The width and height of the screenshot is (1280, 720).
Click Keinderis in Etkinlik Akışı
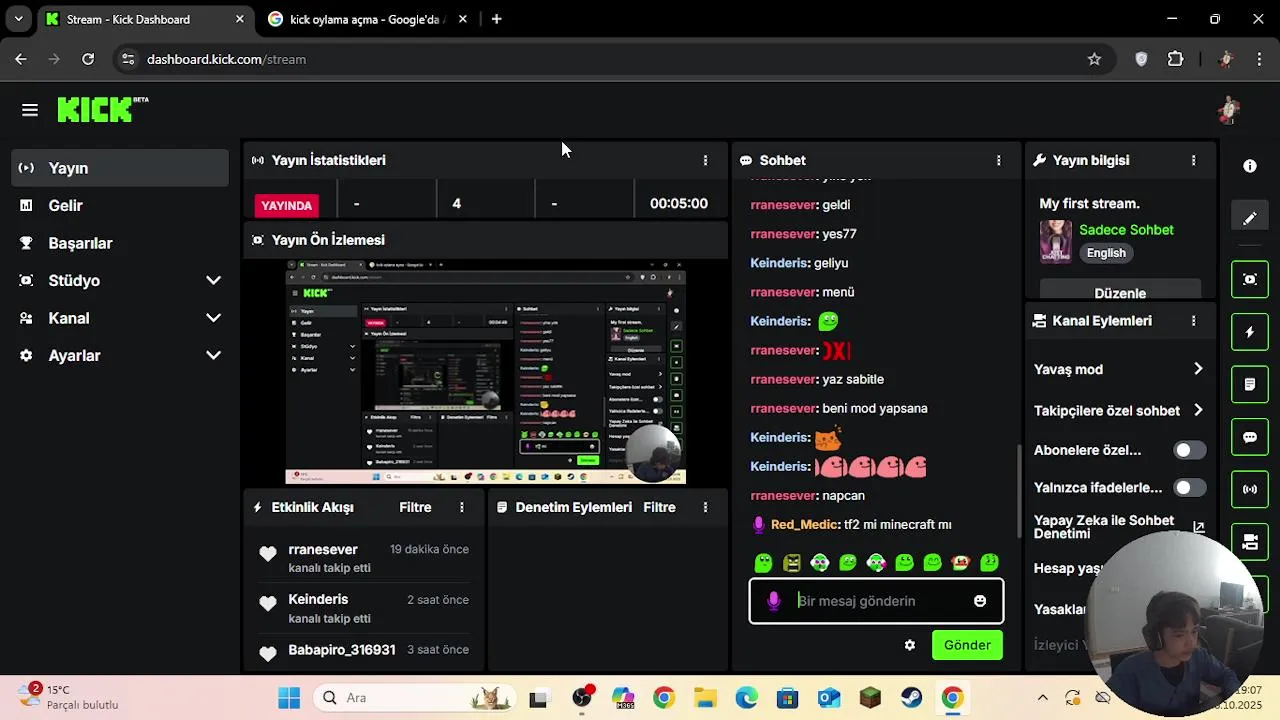[318, 599]
